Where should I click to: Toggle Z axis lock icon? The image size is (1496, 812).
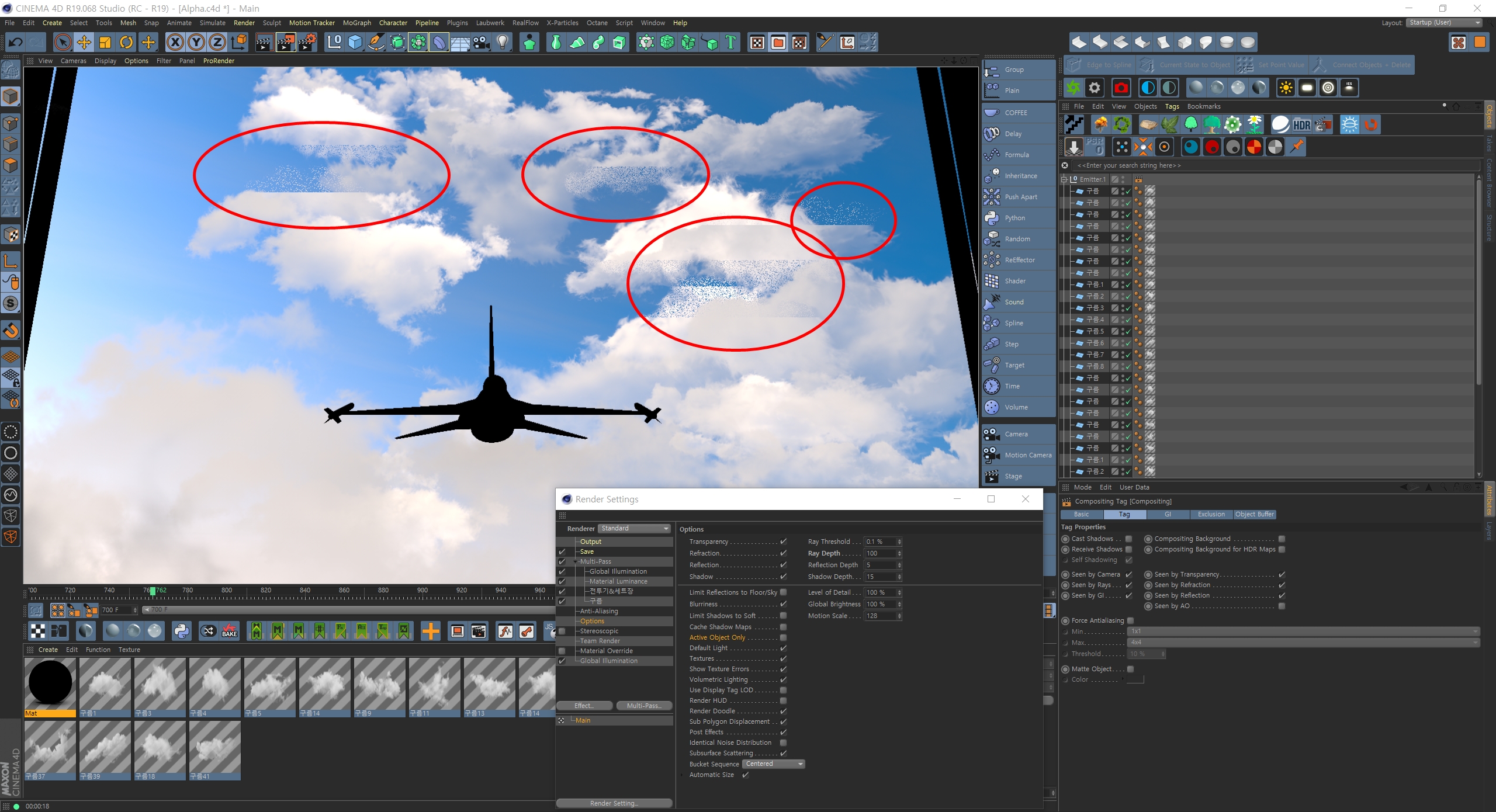coord(217,42)
